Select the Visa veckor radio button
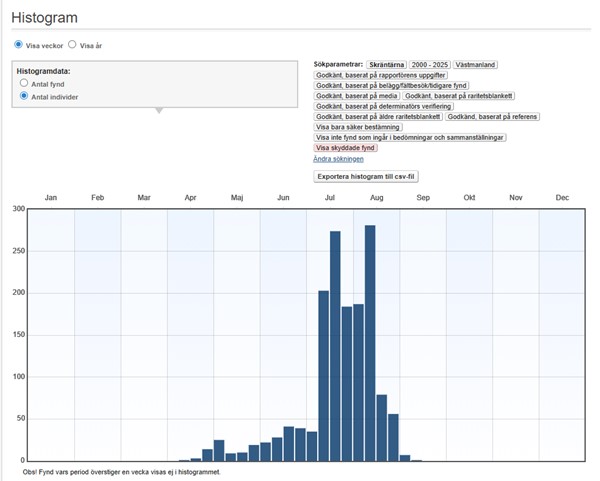Image resolution: width=600 pixels, height=481 pixels. (x=18, y=45)
